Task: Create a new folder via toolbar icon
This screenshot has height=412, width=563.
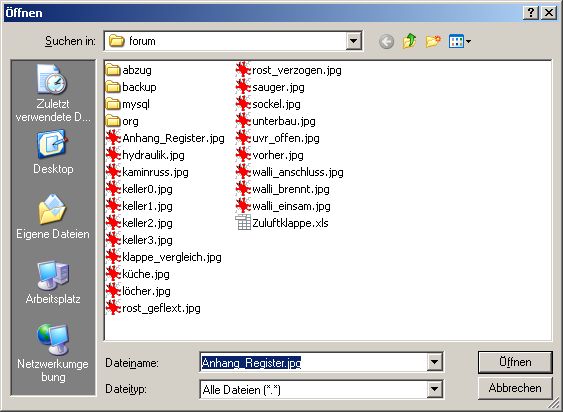Action: coord(433,41)
